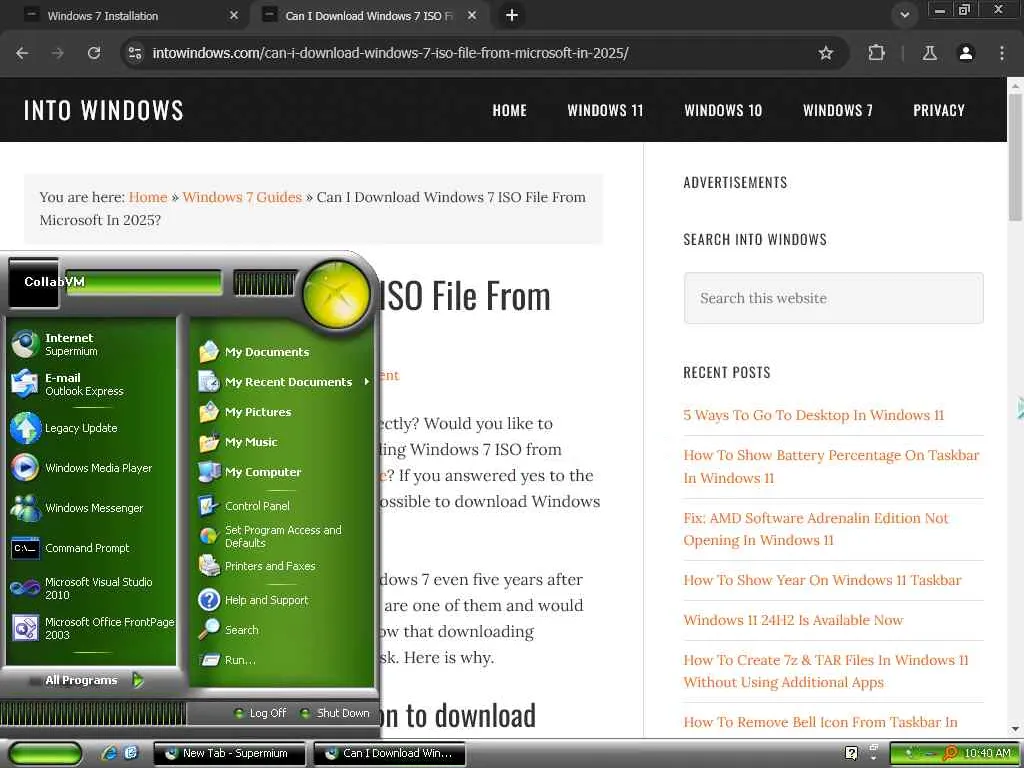Viewport: 1024px width, 768px height.
Task: Switch to New Tab - Supermium taskbar window
Action: coord(230,753)
